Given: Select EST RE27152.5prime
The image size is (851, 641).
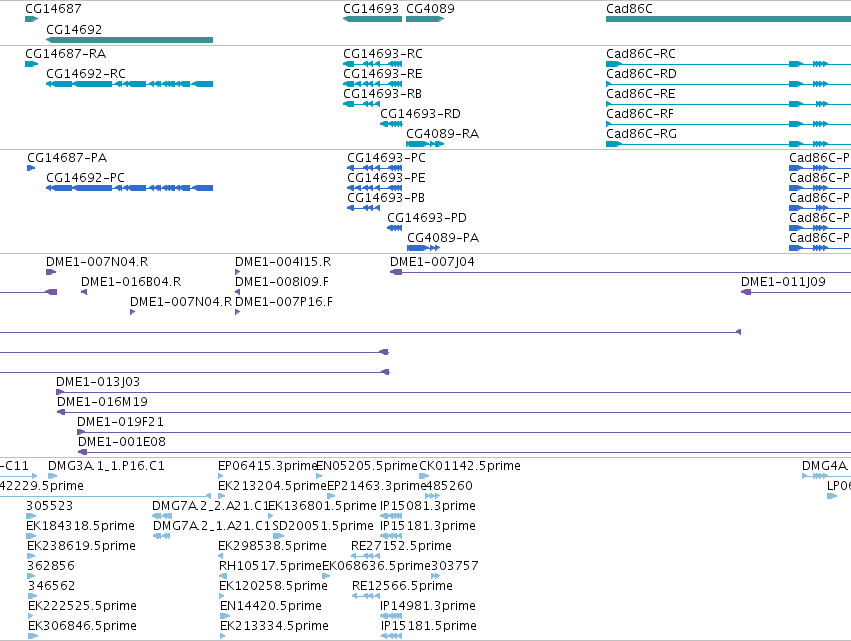Looking at the screenshot, I should click(402, 547).
